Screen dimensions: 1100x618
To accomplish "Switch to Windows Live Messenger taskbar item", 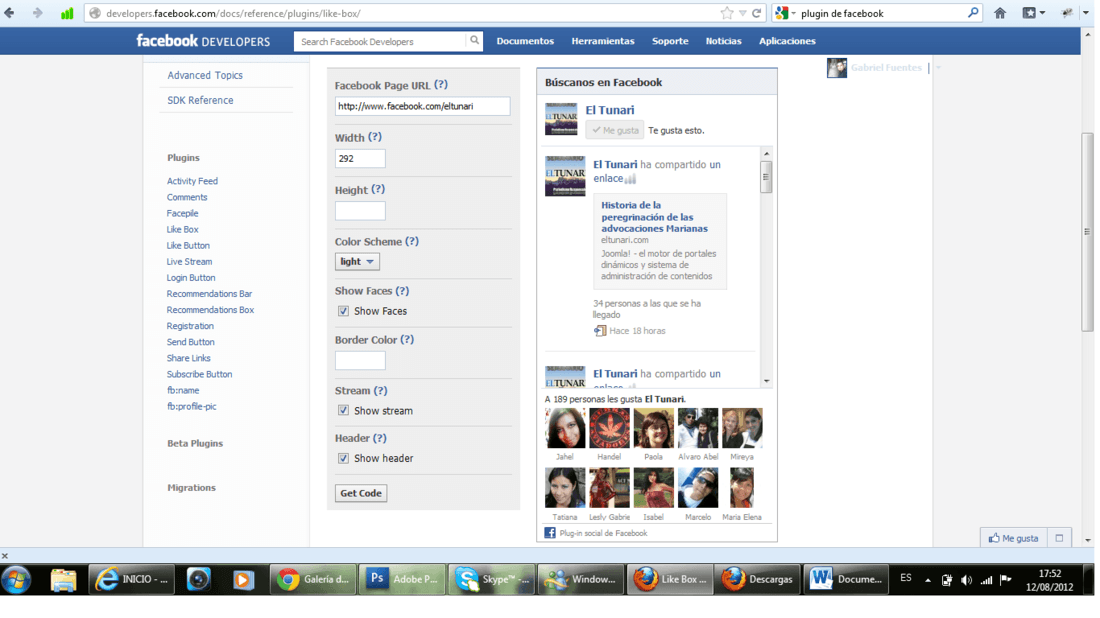I will [580, 579].
